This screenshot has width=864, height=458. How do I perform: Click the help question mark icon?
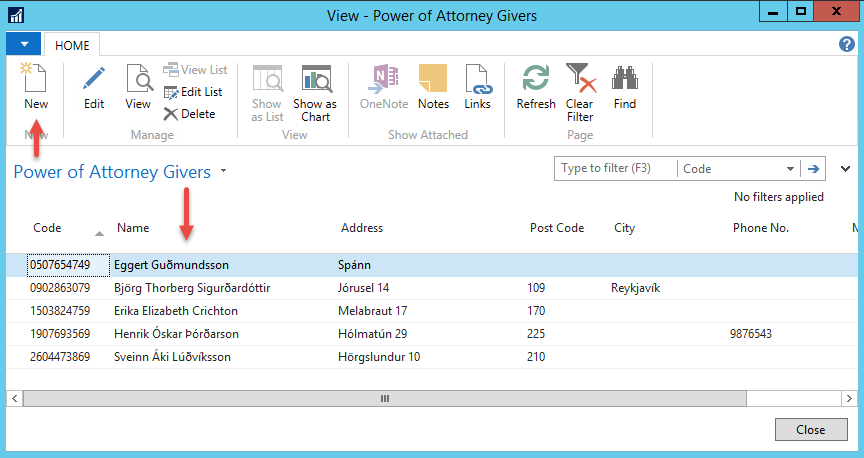846,45
